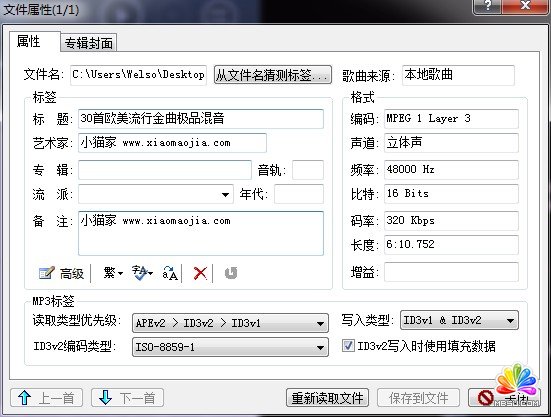Viewport: 551px width, 417px height.
Task: Expand the 流派 genre dropdown
Action: [x=225, y=194]
